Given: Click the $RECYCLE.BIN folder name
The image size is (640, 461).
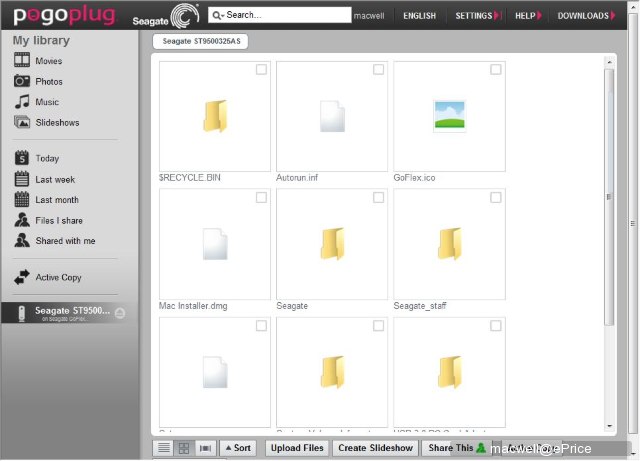Looking at the screenshot, I should pyautogui.click(x=190, y=178).
